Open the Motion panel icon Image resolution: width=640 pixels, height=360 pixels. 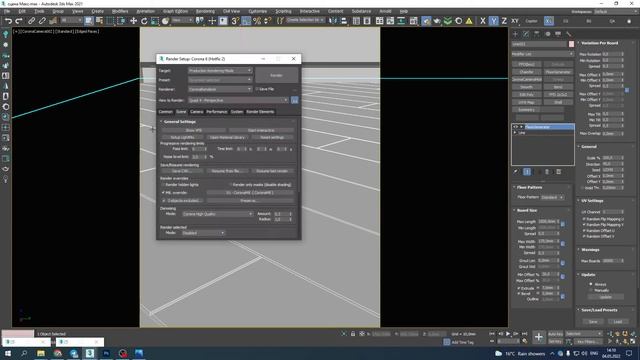pyautogui.click(x=547, y=34)
